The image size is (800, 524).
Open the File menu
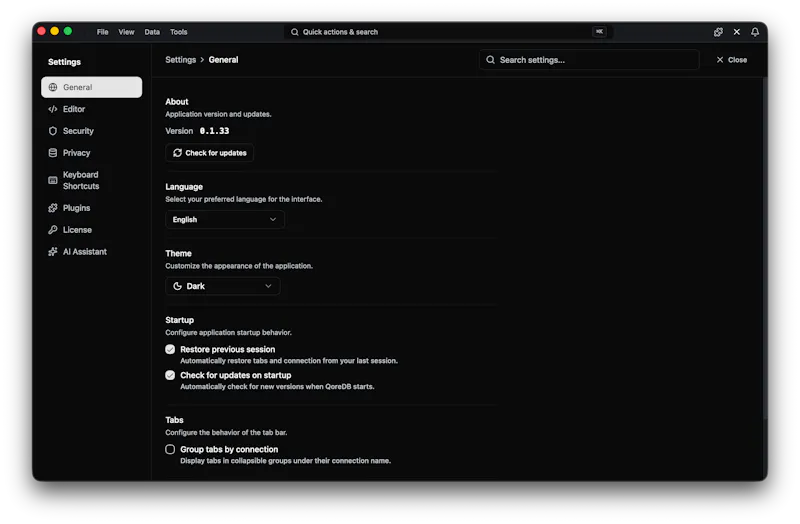(x=103, y=32)
